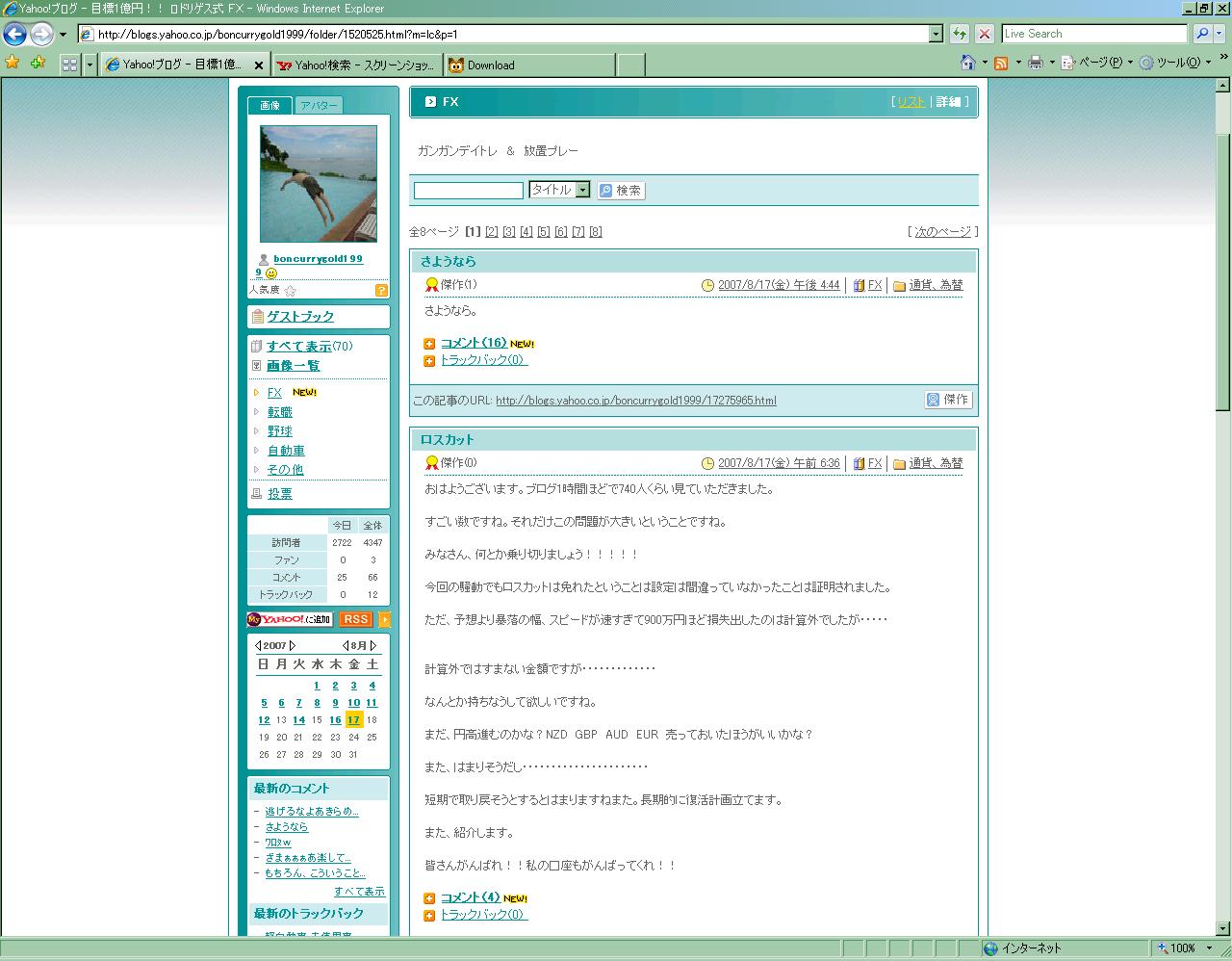Viewport: 1232px width, 961px height.
Task: Click the blog search text field
Action: (x=468, y=191)
